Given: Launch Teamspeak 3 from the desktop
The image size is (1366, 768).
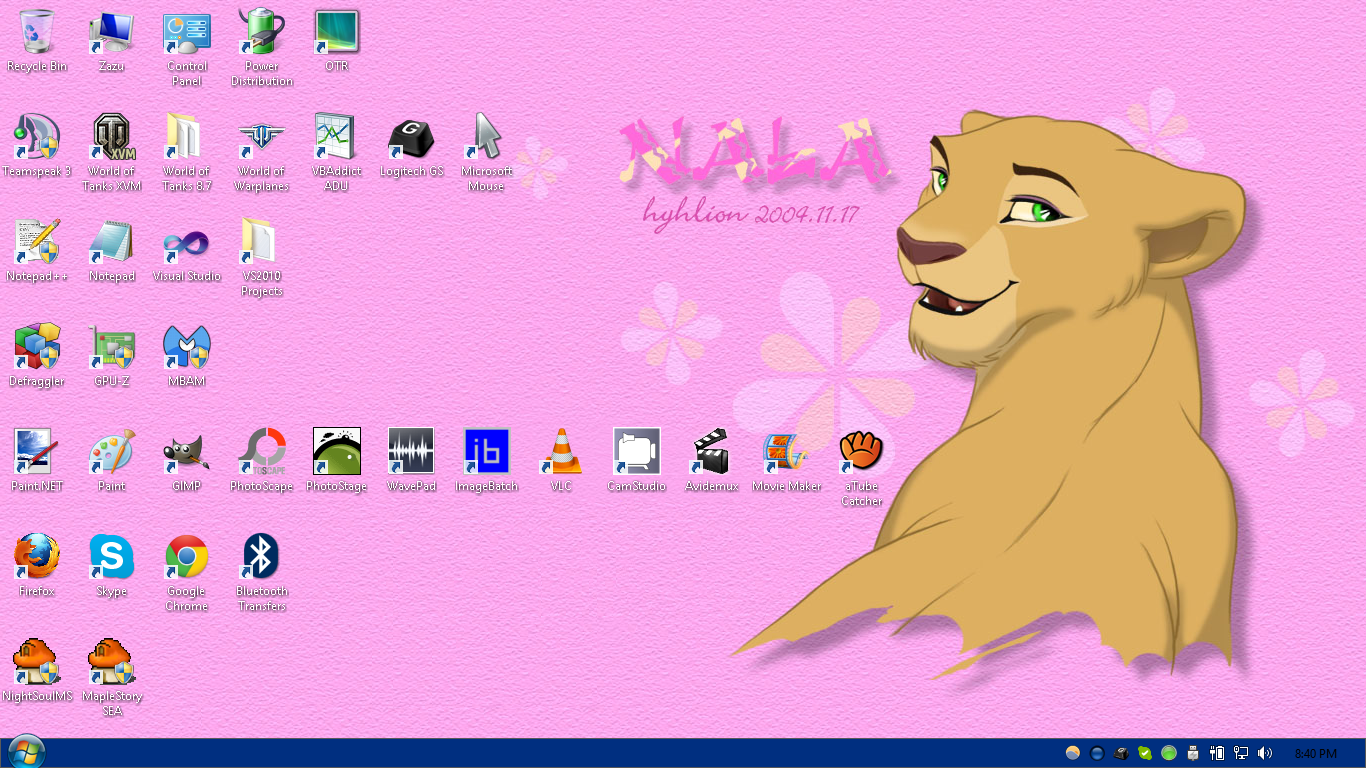Looking at the screenshot, I should click(37, 138).
